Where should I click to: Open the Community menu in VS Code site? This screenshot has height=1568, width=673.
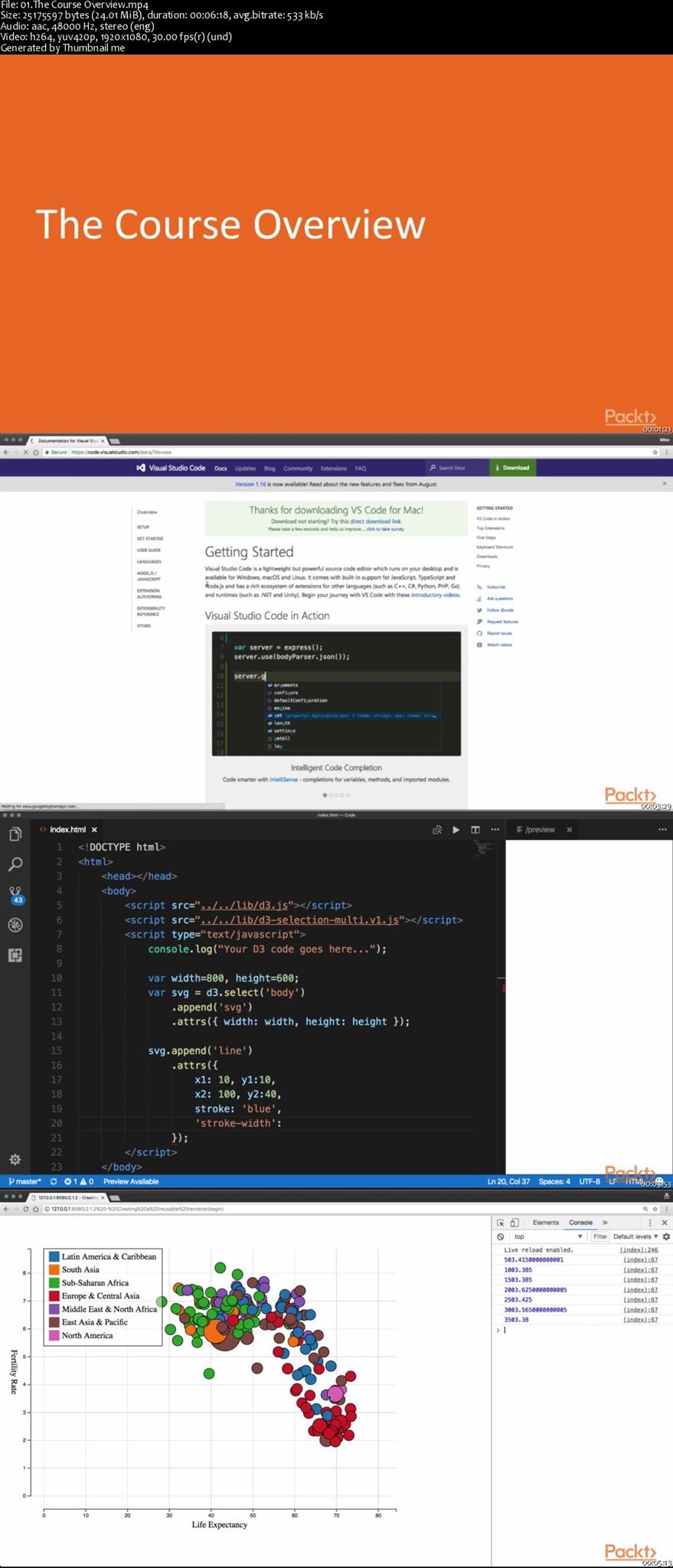pyautogui.click(x=298, y=468)
